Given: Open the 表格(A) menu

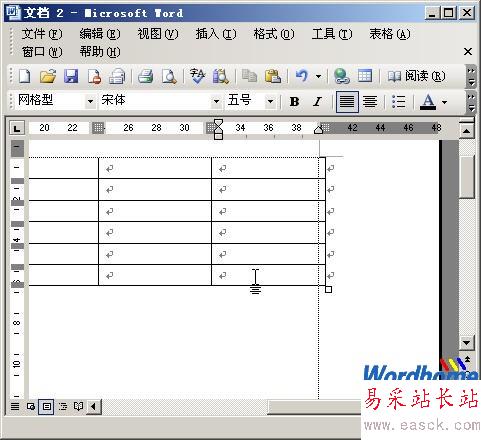Looking at the screenshot, I should coord(390,34).
